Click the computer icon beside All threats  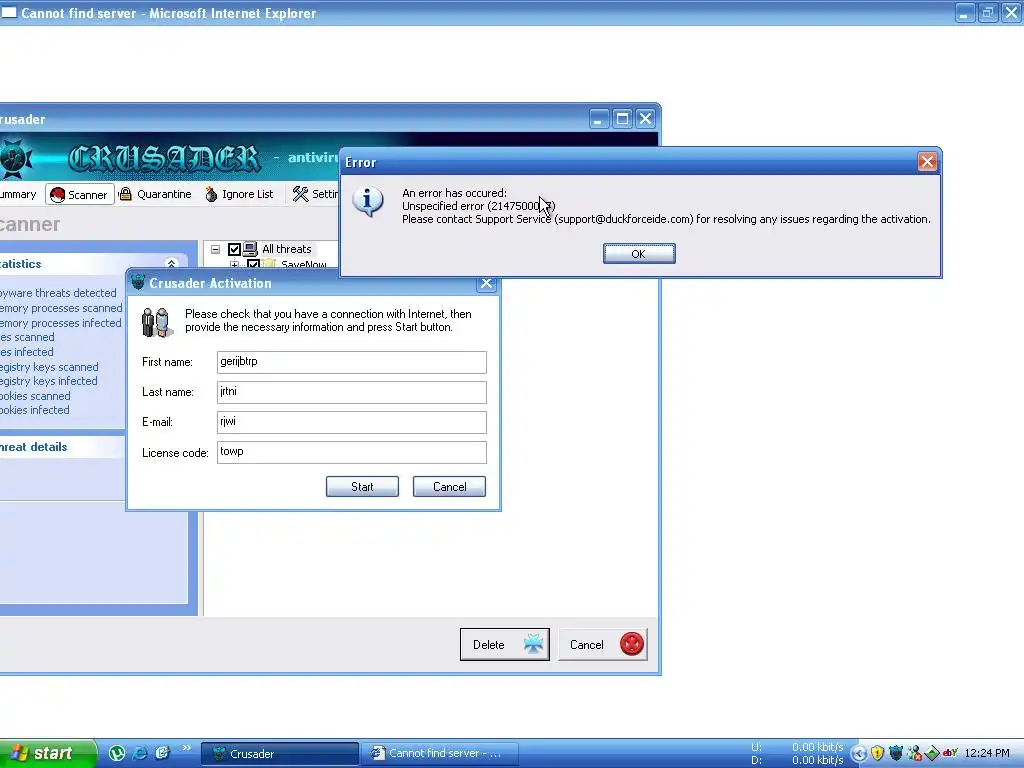pyautogui.click(x=250, y=249)
